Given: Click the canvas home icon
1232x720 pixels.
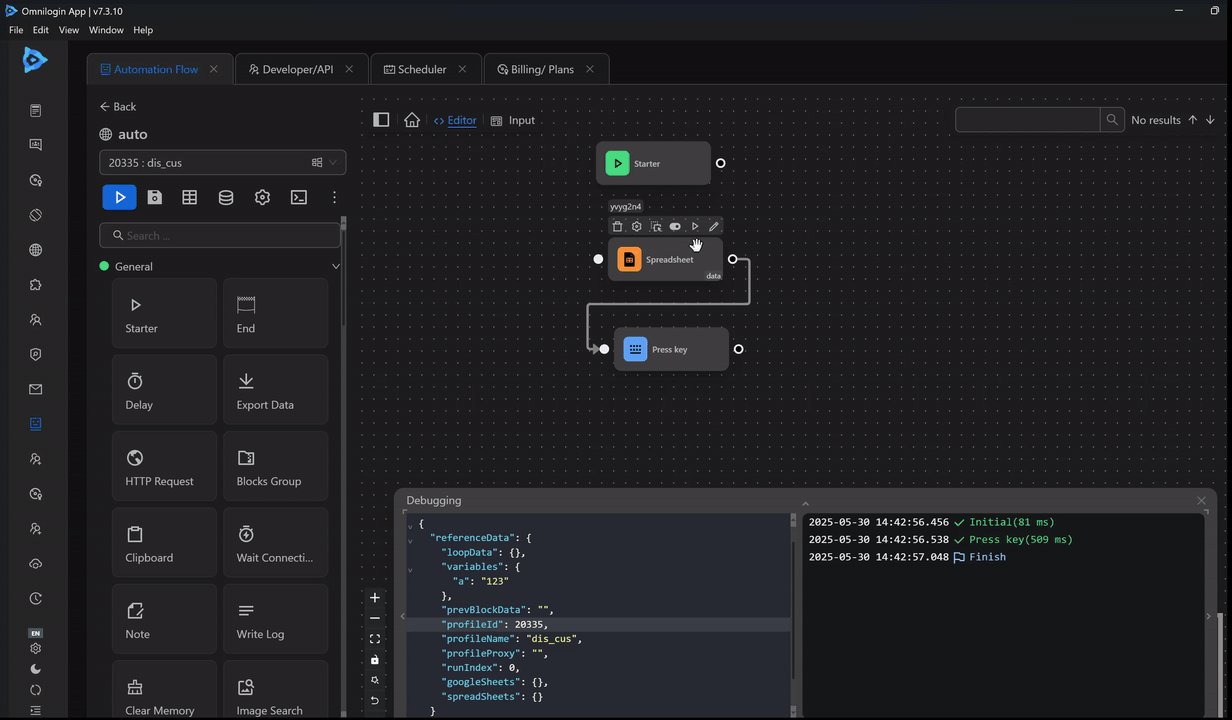Looking at the screenshot, I should (412, 120).
